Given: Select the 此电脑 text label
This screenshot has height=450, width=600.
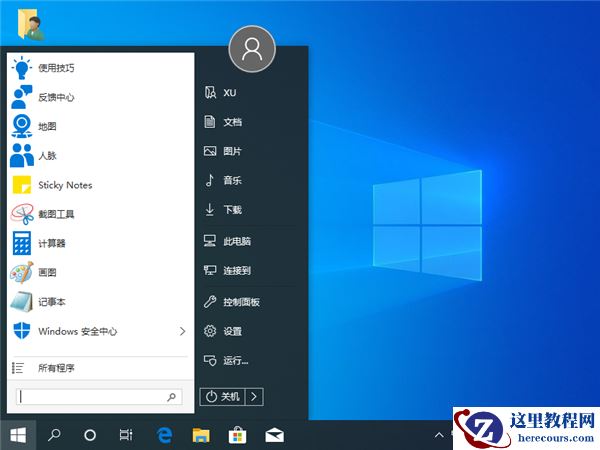Looking at the screenshot, I should pos(237,241).
